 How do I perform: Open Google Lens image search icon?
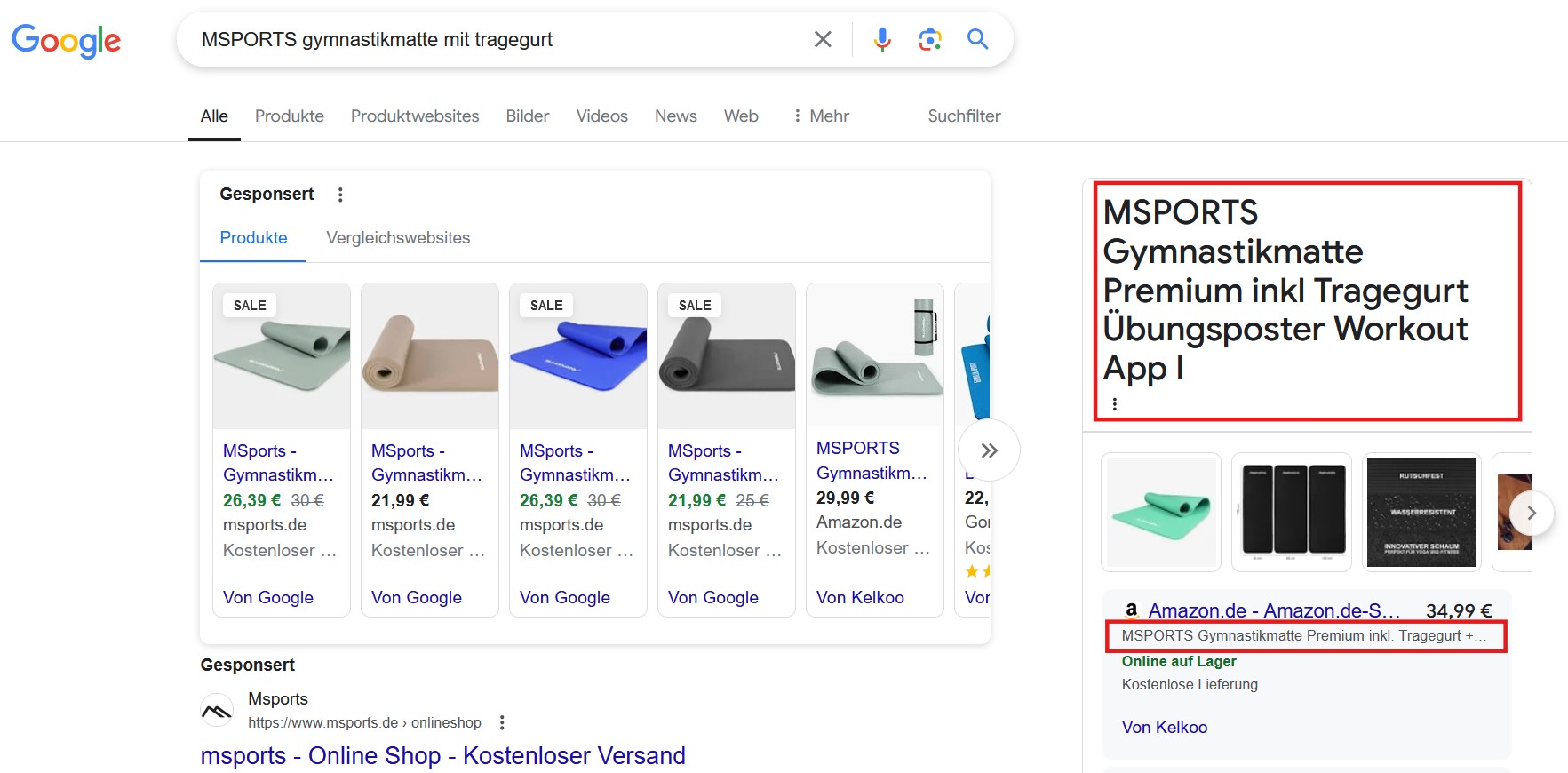(929, 39)
